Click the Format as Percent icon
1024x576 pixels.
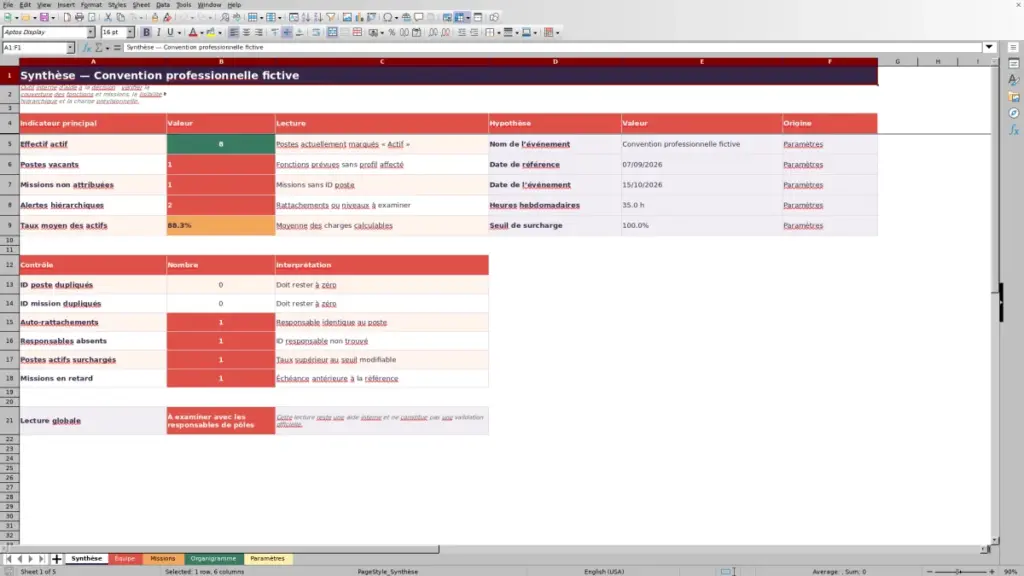pos(392,33)
